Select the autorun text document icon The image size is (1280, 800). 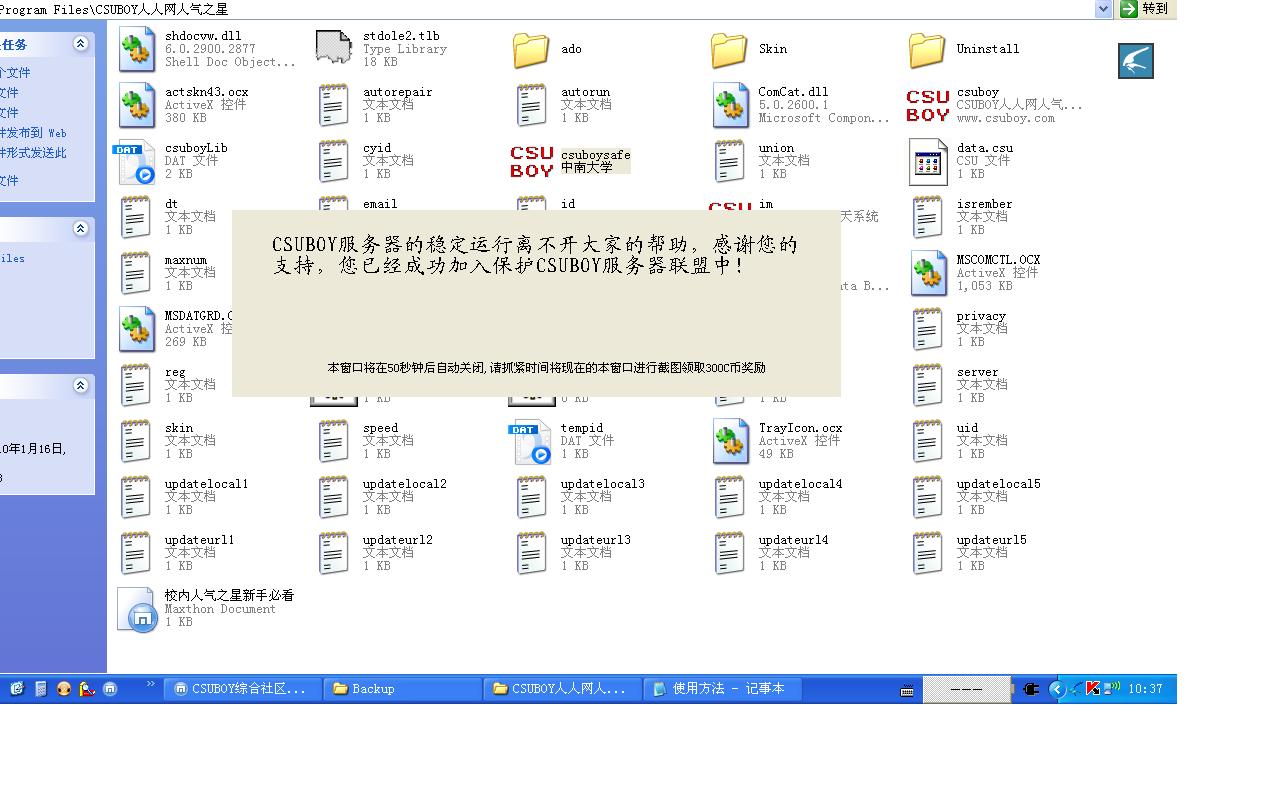(532, 105)
